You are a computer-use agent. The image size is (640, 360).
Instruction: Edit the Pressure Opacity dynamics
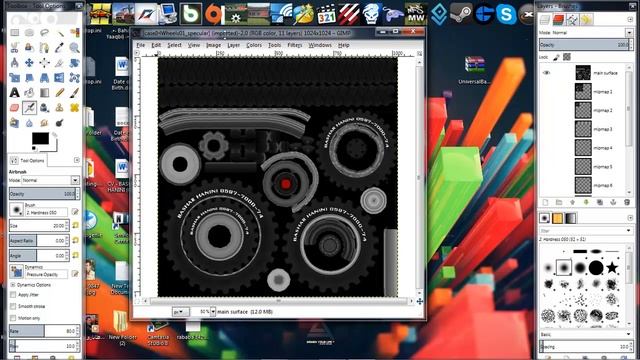tap(75, 274)
